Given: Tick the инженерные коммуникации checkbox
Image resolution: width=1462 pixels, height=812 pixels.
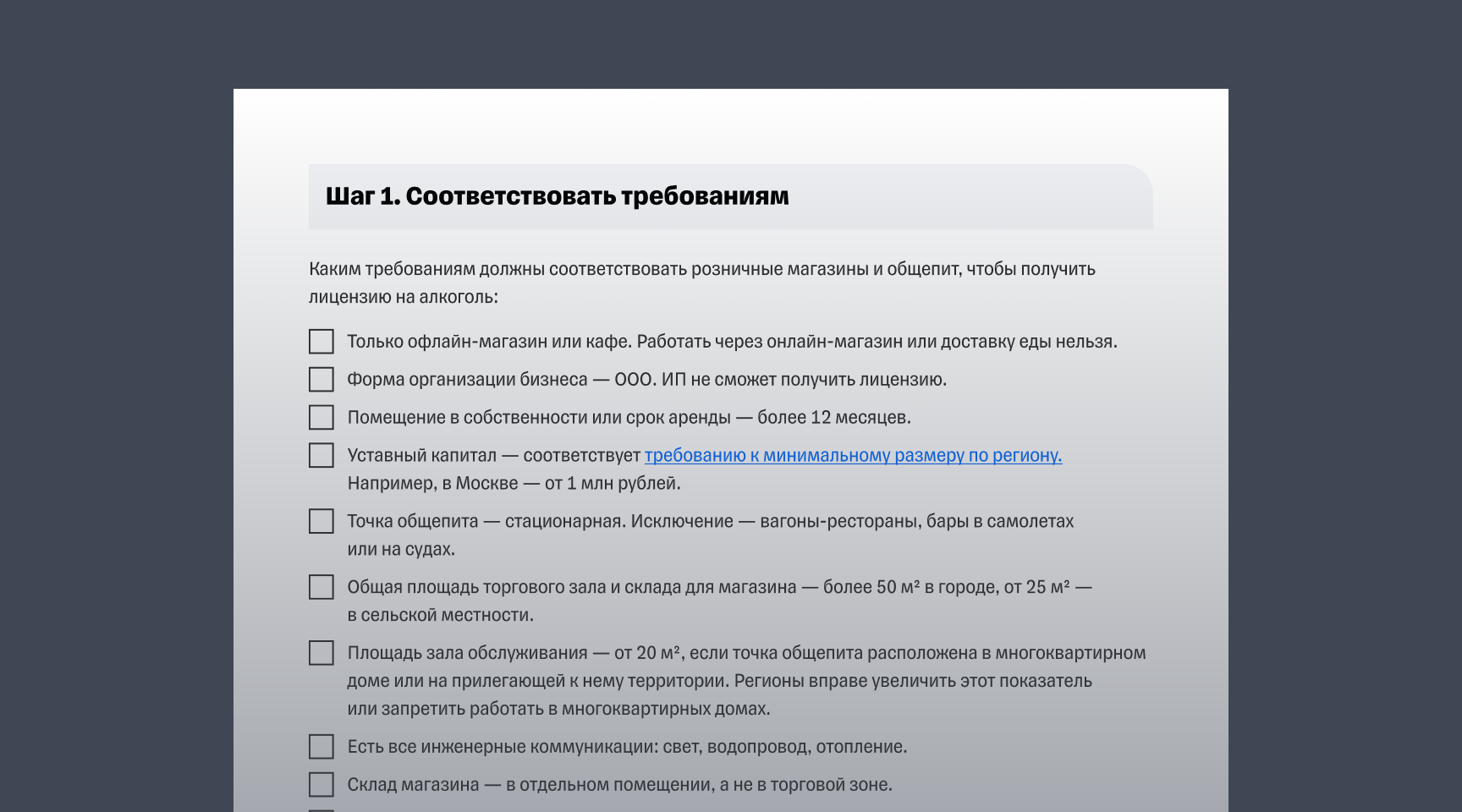Looking at the screenshot, I should (x=321, y=747).
